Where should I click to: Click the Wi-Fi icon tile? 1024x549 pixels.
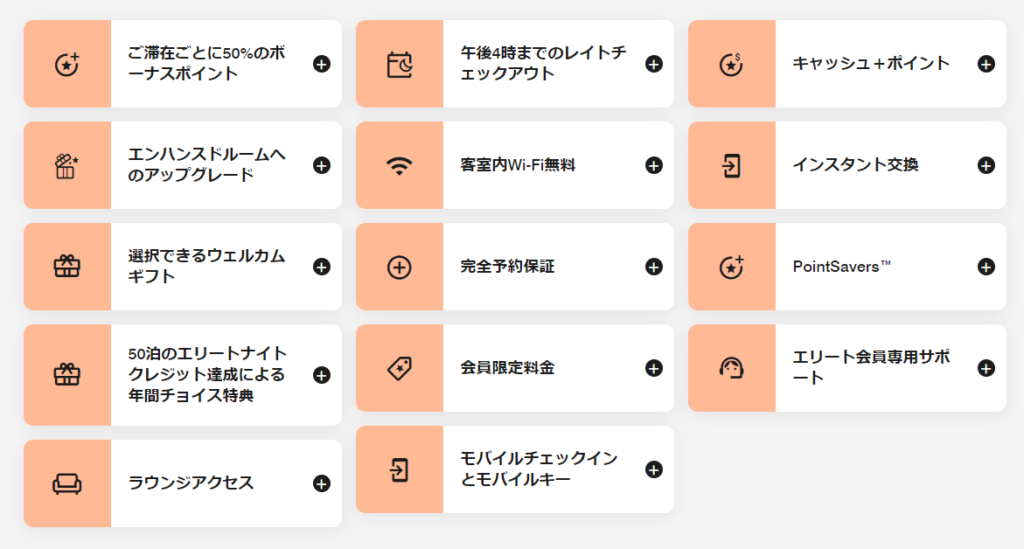coord(399,166)
